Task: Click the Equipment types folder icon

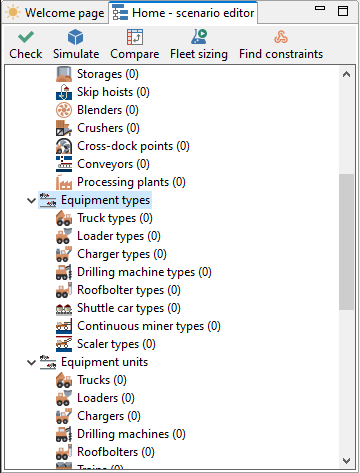Action: point(48,200)
